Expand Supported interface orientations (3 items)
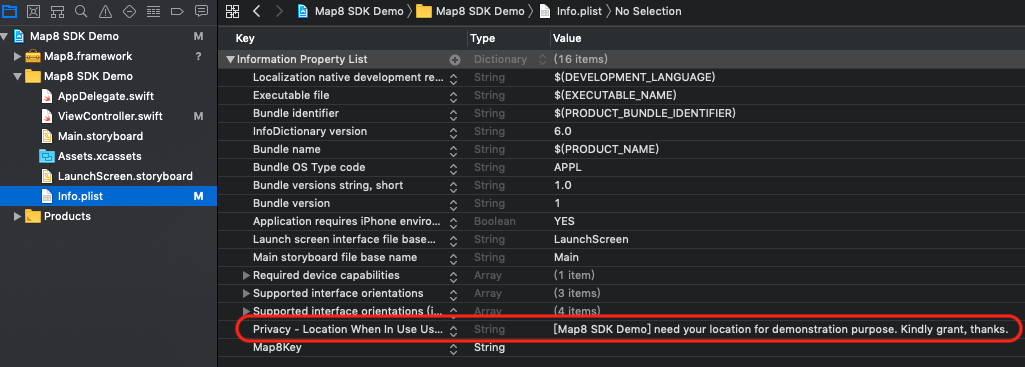The height and width of the screenshot is (367, 1025). point(246,293)
